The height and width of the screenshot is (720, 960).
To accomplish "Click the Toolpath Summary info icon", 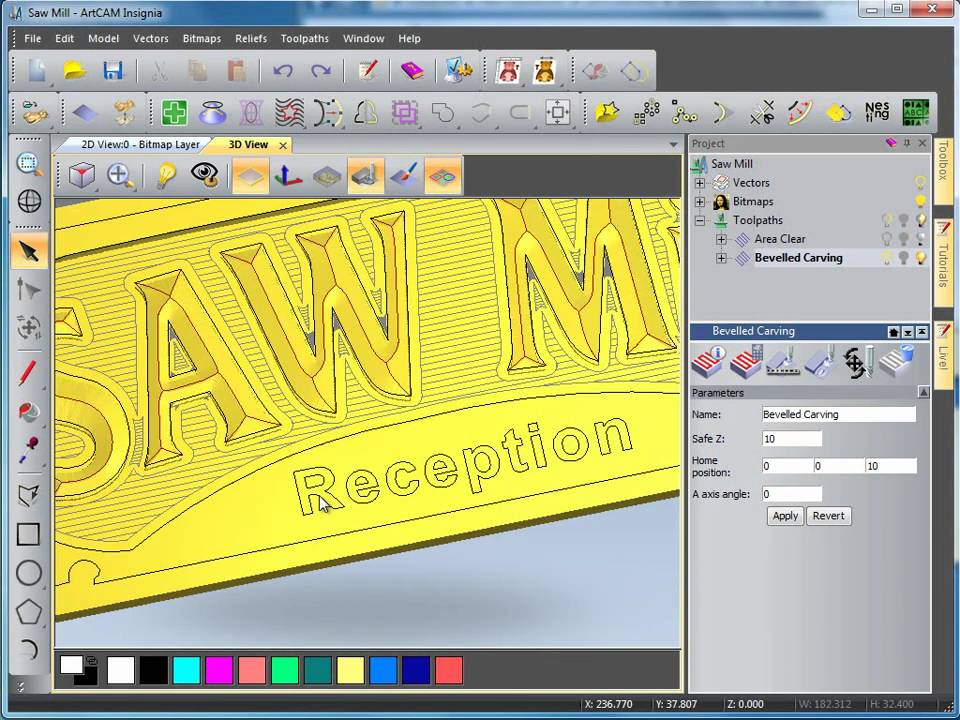I will click(708, 361).
